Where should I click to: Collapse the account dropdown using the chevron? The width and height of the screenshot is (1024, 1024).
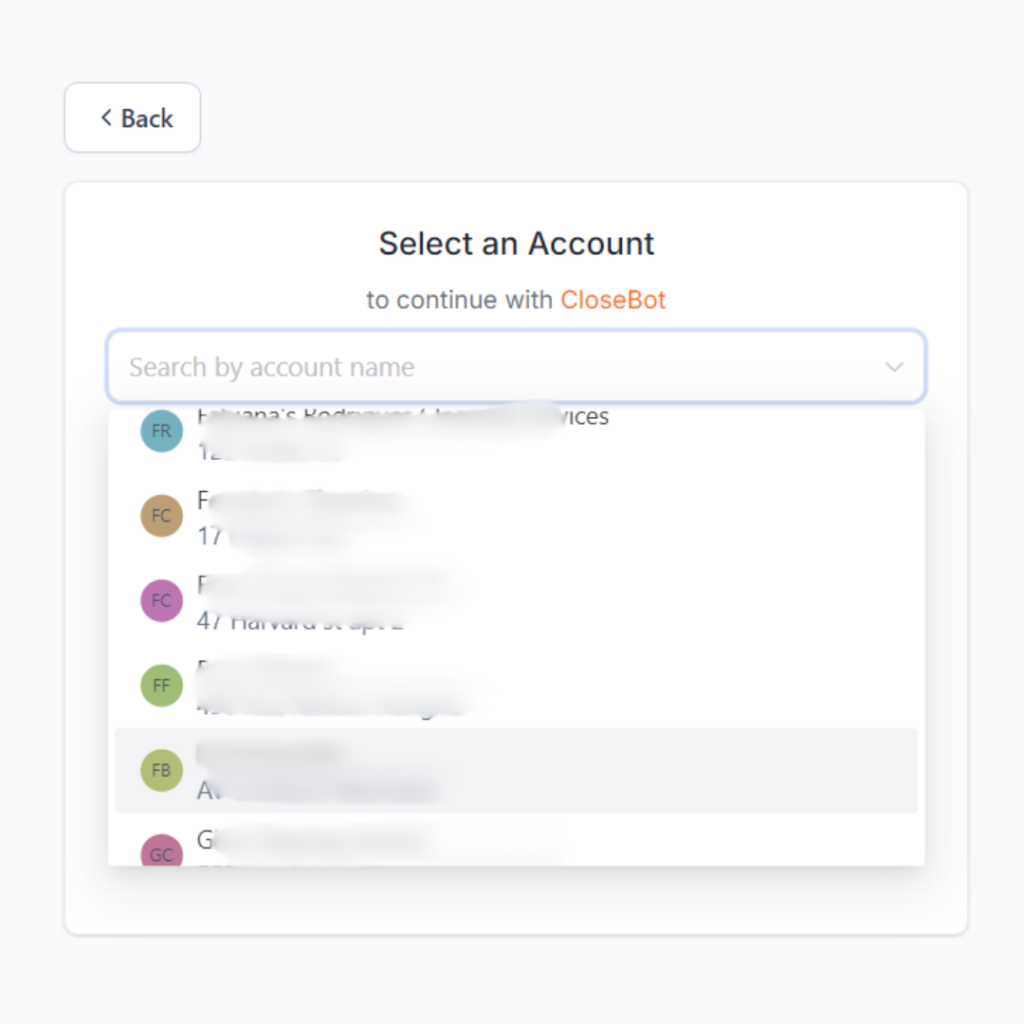[894, 367]
